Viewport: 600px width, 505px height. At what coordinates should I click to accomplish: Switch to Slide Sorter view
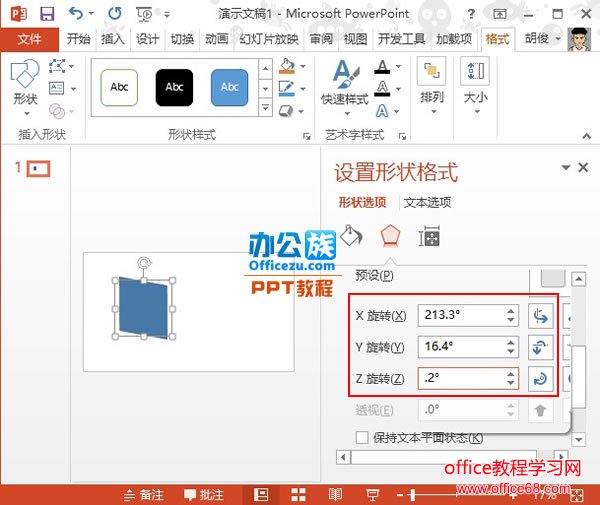[298, 495]
